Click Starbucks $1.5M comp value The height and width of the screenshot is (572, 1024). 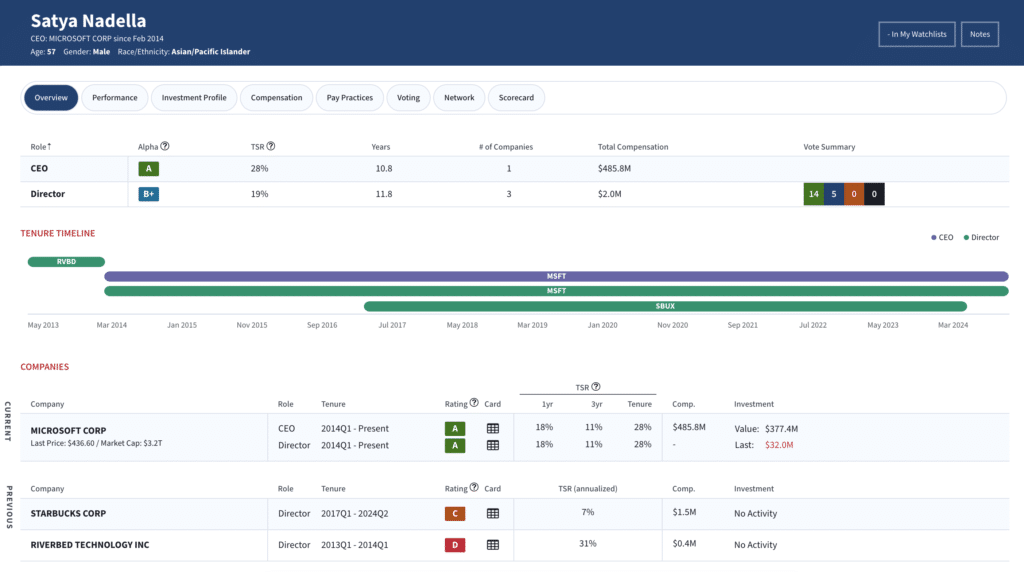pyautogui.click(x=684, y=512)
